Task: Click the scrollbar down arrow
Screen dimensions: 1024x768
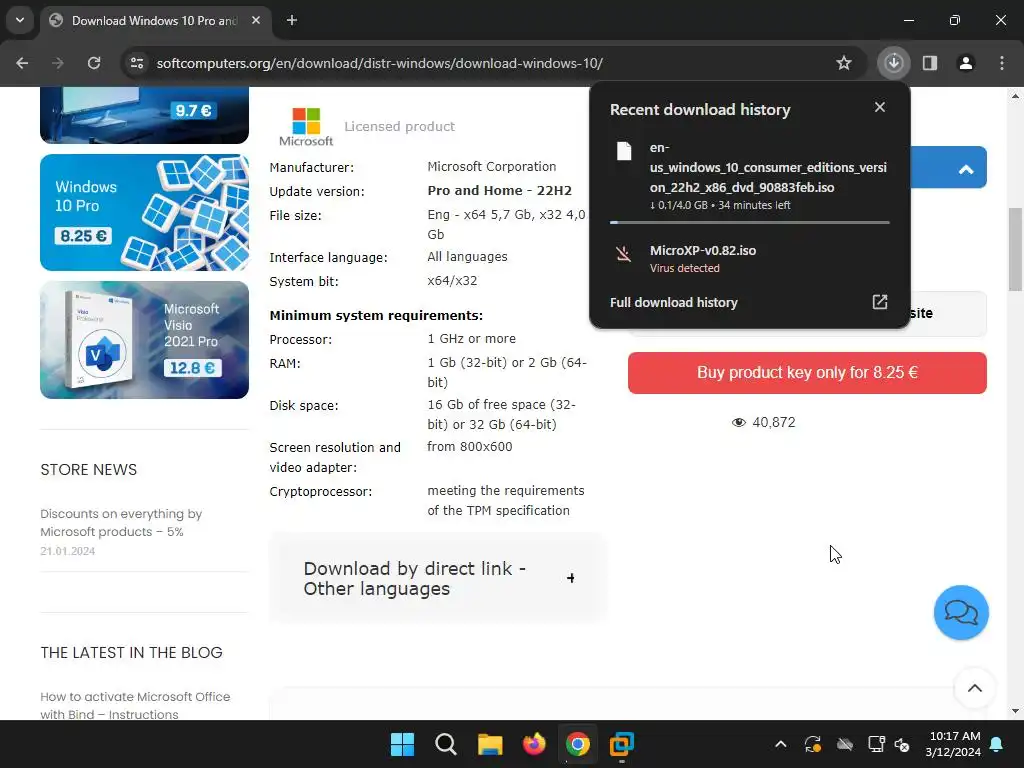Action: (x=1015, y=711)
